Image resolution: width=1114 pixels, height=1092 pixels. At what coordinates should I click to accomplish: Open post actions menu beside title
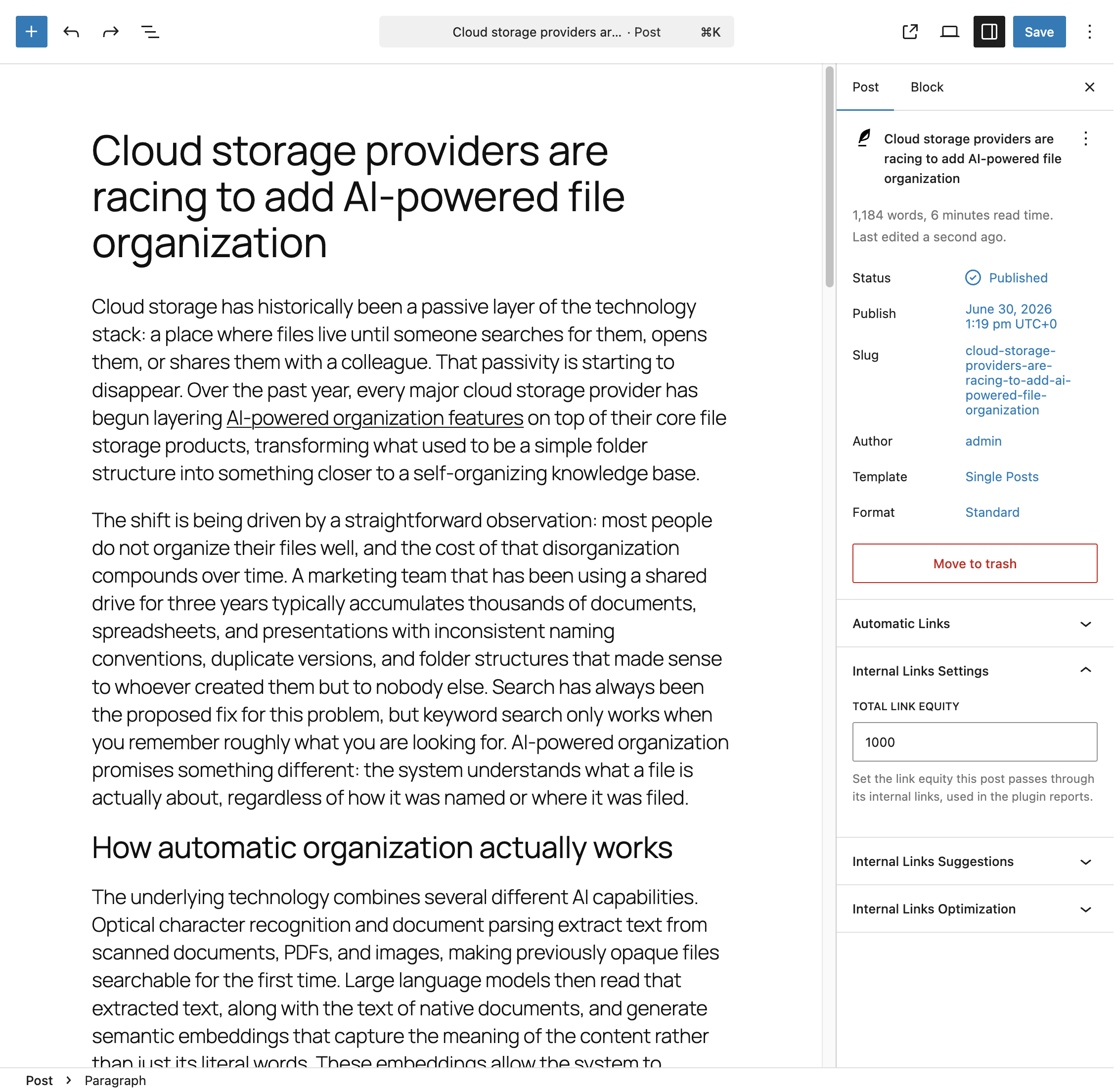tap(1085, 139)
